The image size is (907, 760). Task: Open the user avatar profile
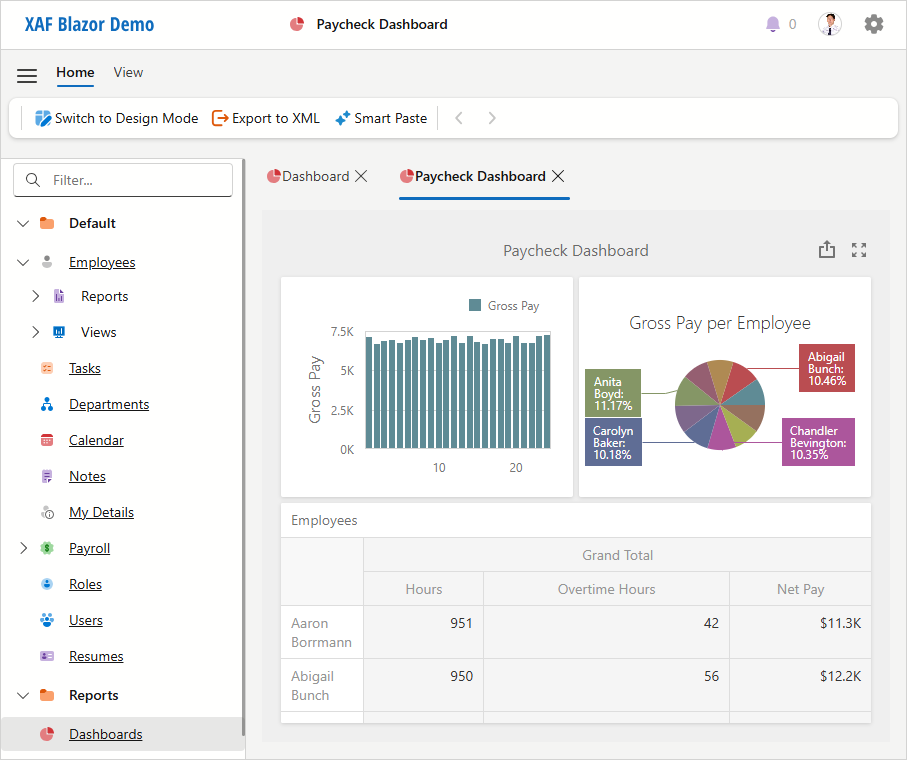829,24
